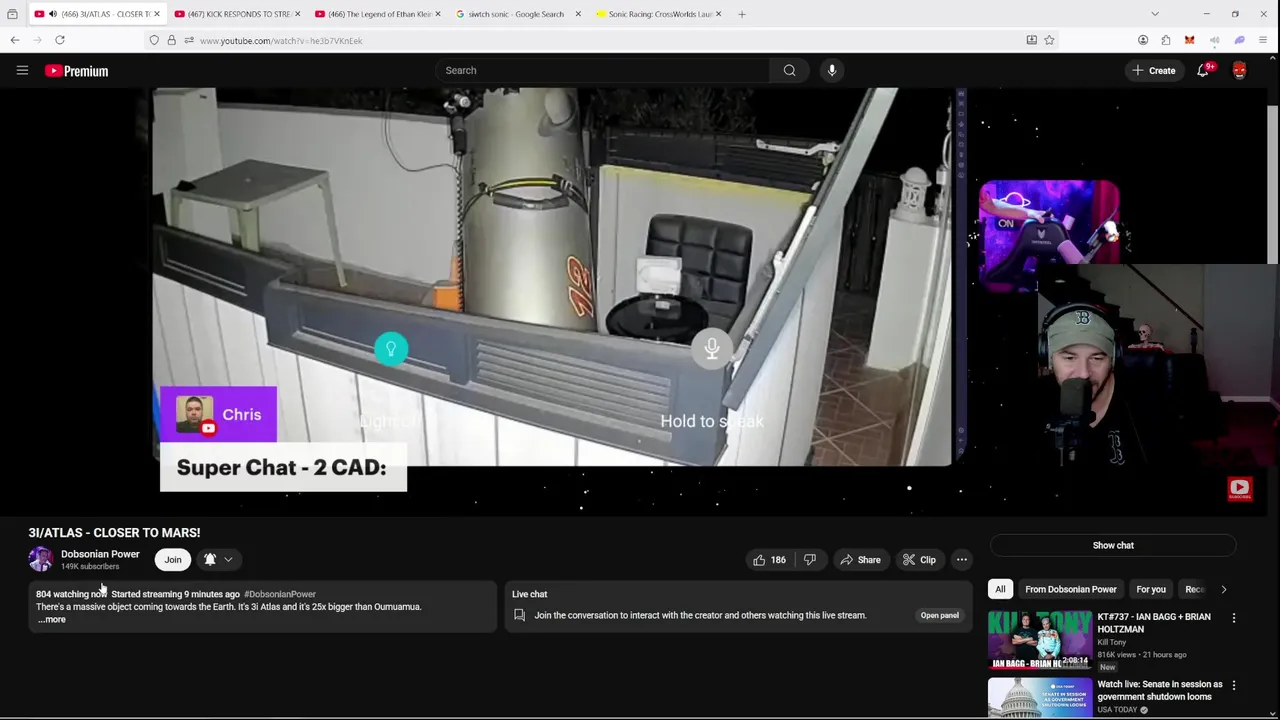Open a new browser tab

click(741, 14)
